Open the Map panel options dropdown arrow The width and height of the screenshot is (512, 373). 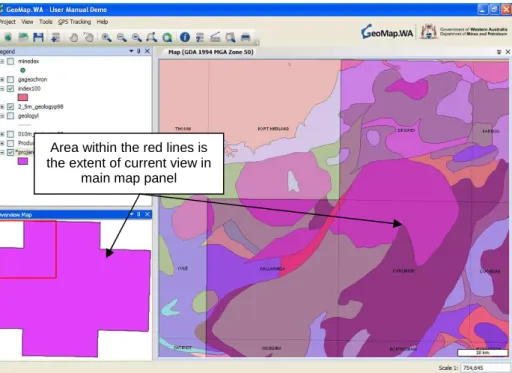tap(499, 52)
